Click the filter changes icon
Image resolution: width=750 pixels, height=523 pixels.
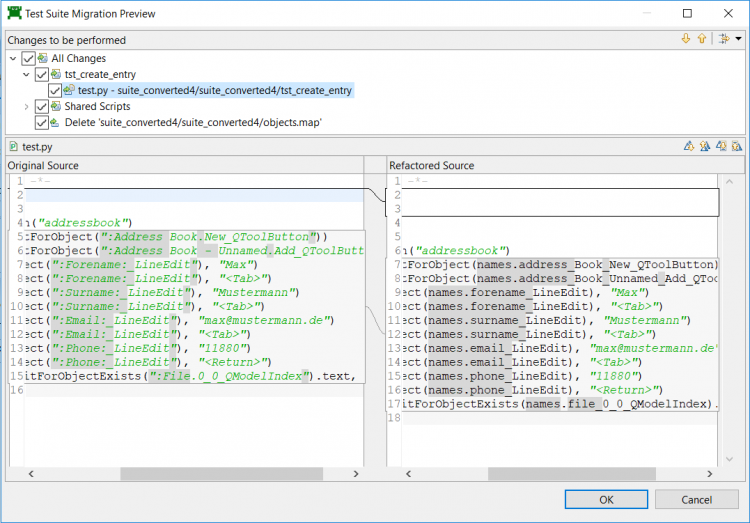722,39
